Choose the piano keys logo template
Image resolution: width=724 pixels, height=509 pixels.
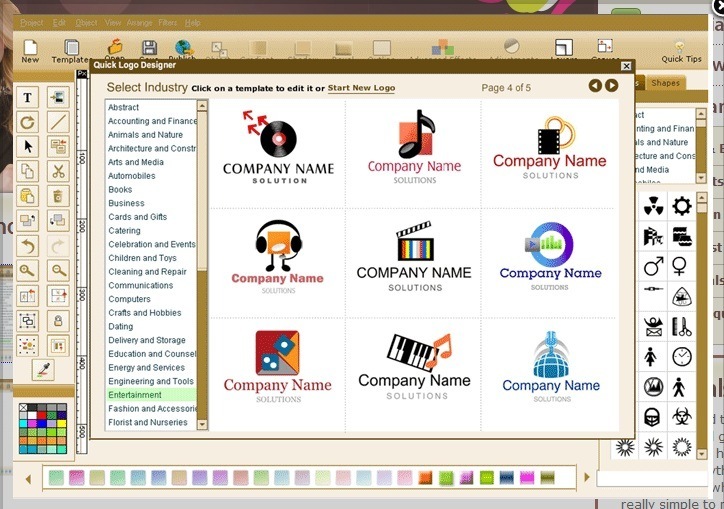415,366
